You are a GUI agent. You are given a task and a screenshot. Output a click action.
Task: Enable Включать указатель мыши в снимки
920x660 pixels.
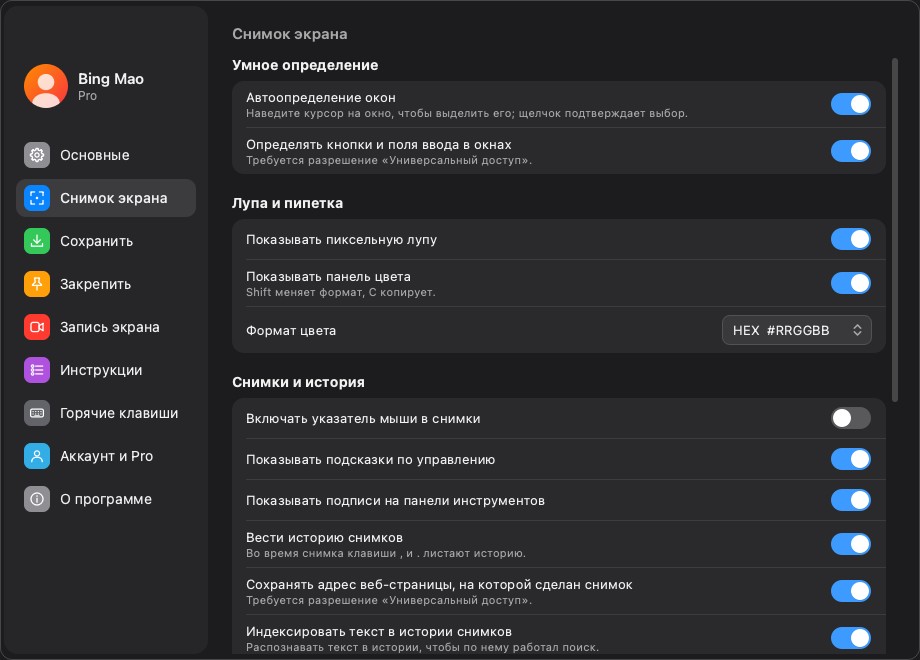click(851, 418)
